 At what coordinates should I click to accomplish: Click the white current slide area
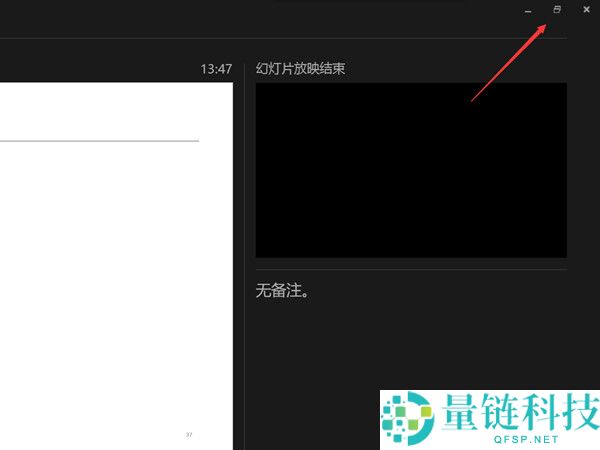115,280
